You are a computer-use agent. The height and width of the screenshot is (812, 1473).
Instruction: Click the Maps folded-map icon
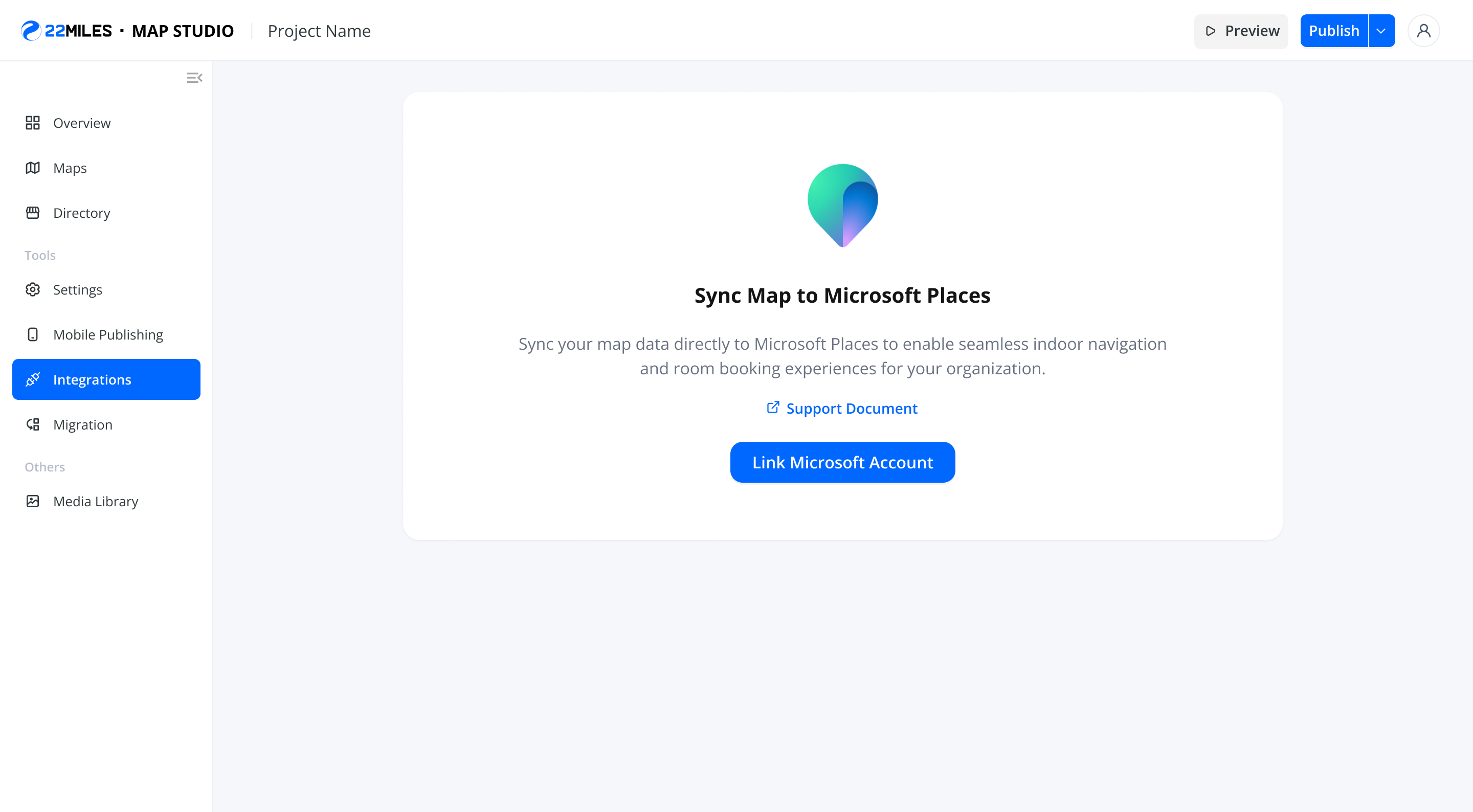coord(33,168)
